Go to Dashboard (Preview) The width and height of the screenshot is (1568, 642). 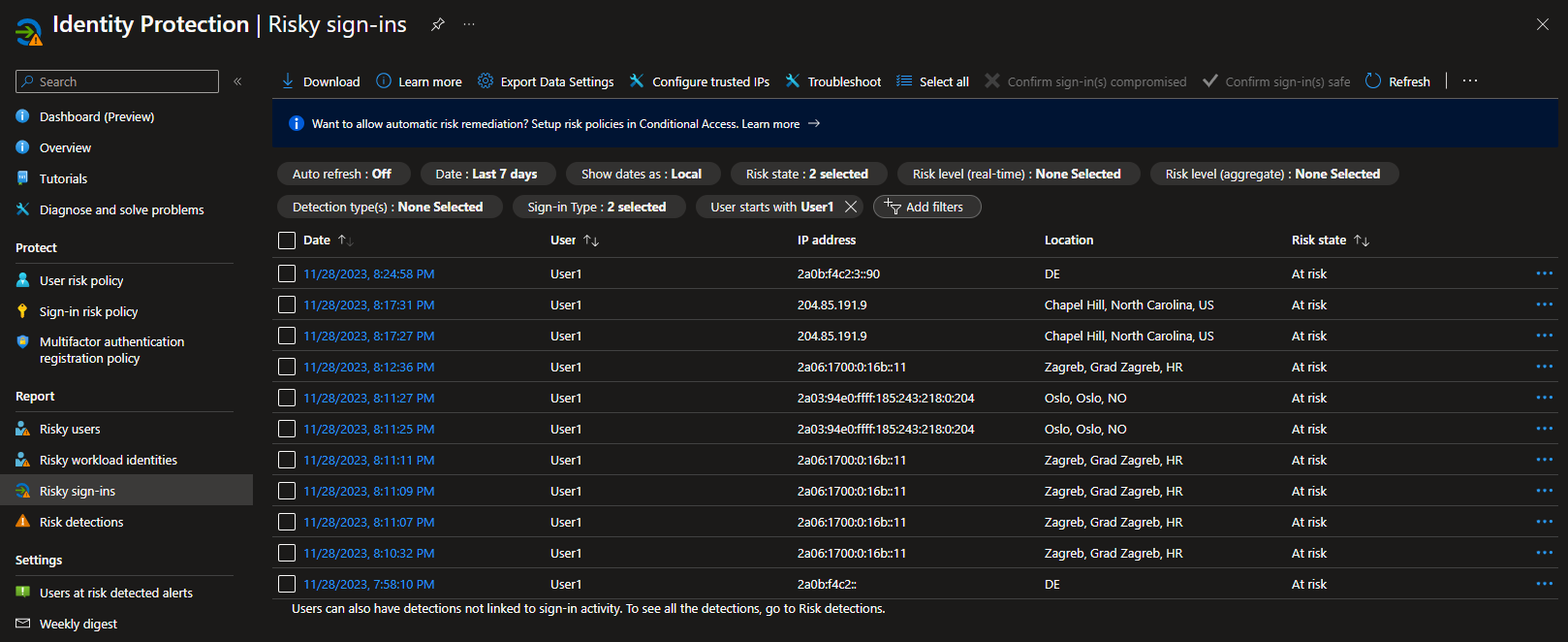click(x=97, y=116)
